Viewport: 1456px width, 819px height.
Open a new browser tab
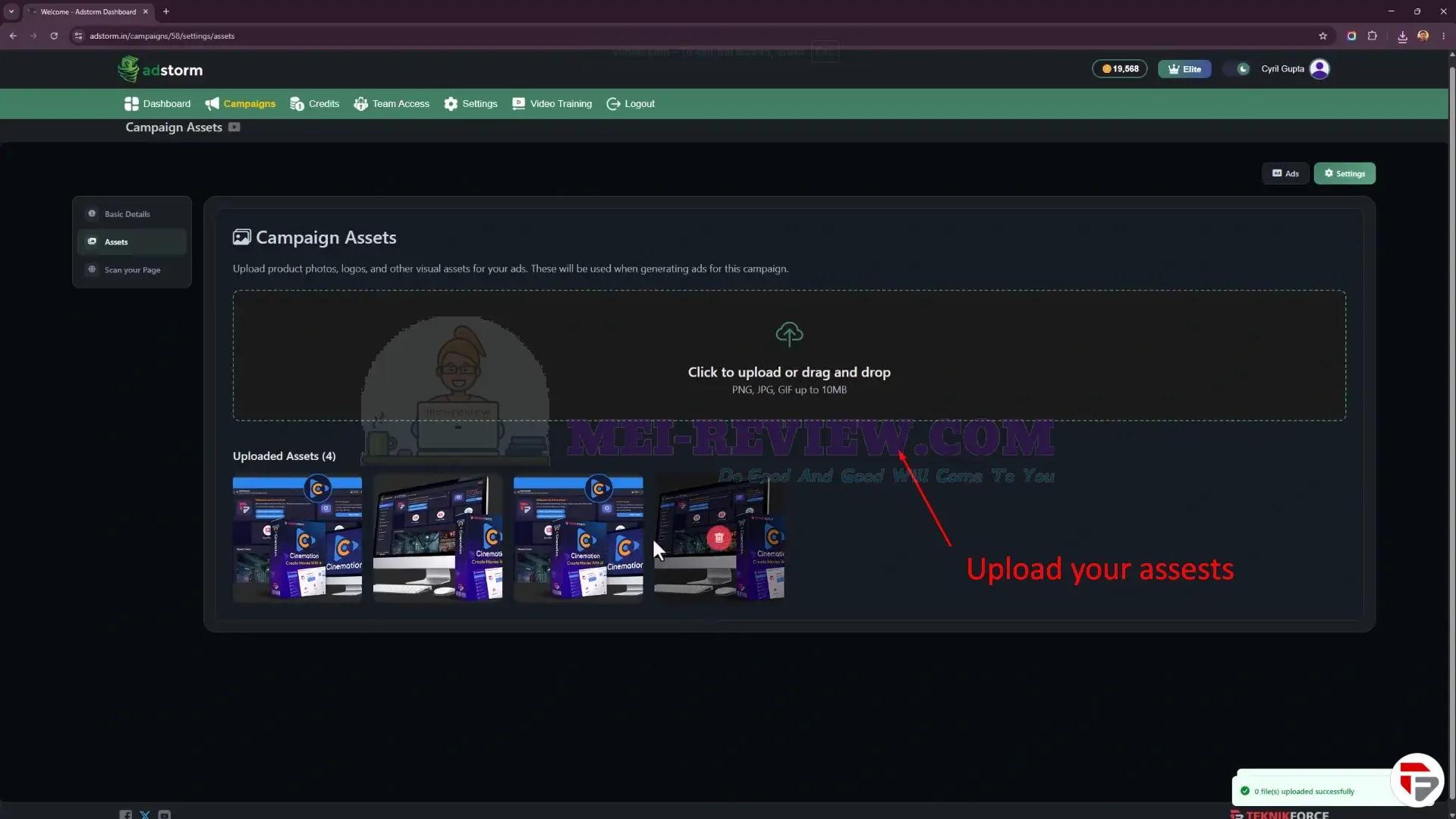(x=166, y=11)
